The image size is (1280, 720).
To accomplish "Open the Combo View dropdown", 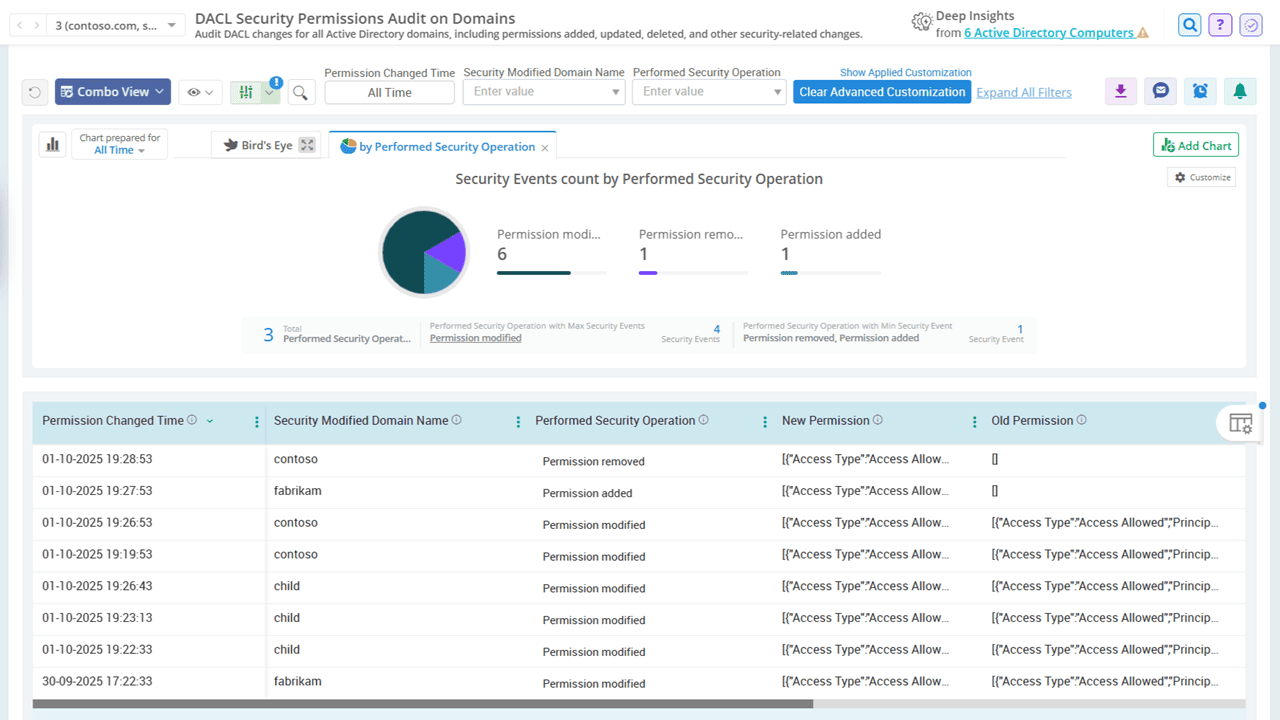I will point(113,92).
